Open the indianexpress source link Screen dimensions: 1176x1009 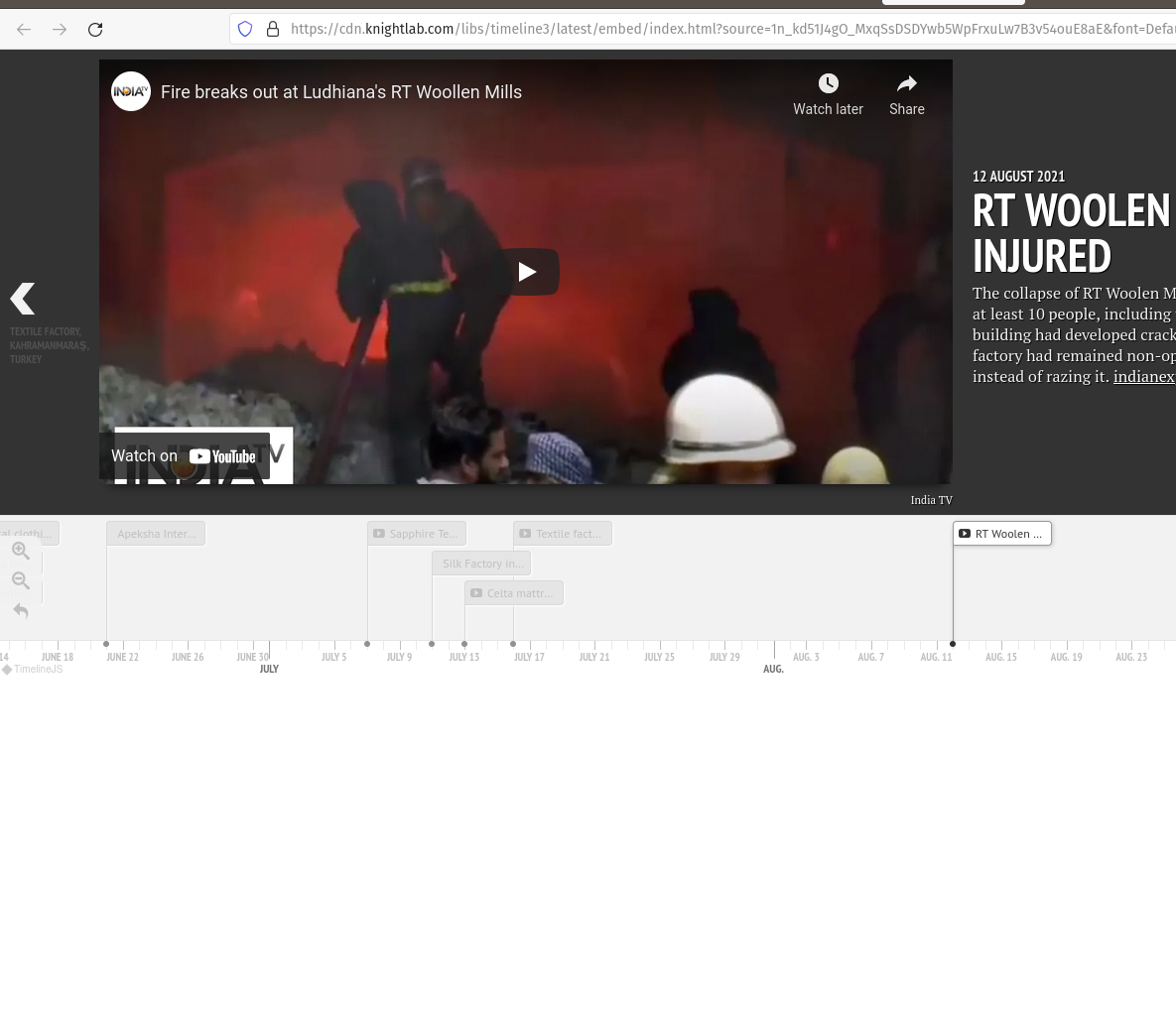[x=1143, y=377]
